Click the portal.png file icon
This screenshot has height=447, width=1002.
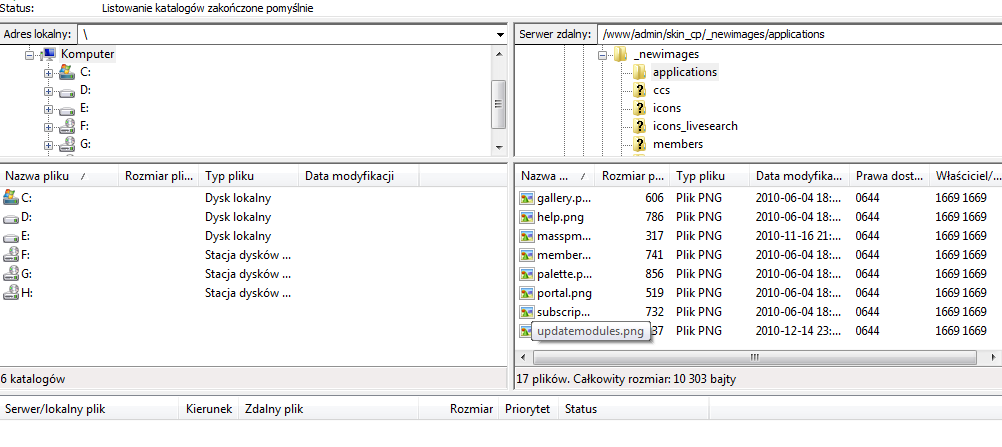[527, 293]
